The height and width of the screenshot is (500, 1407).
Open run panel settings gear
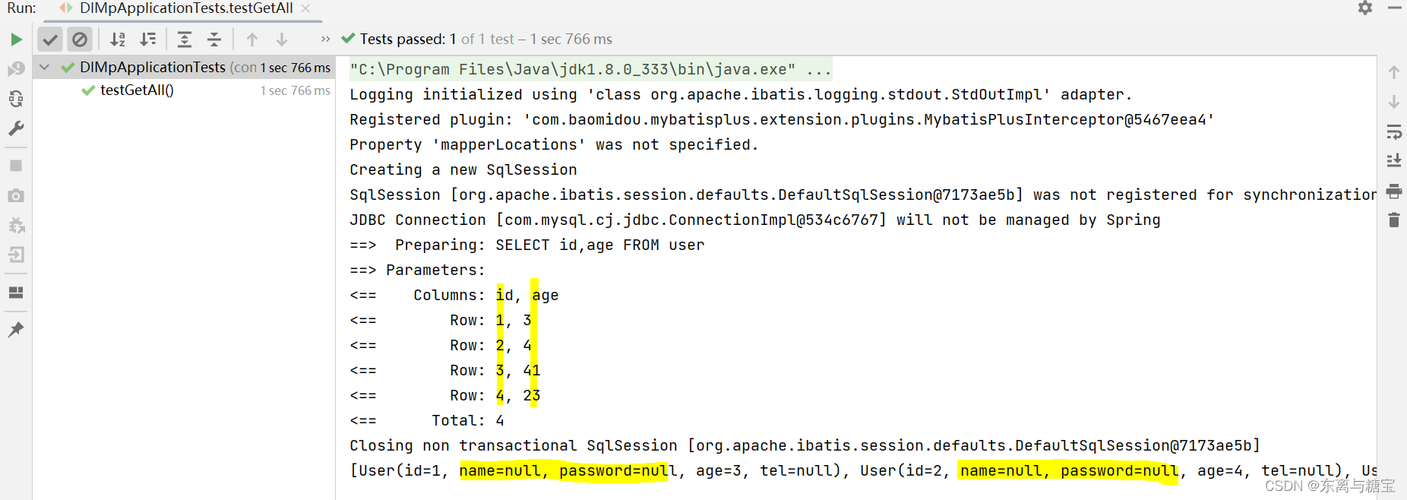[x=1365, y=7]
